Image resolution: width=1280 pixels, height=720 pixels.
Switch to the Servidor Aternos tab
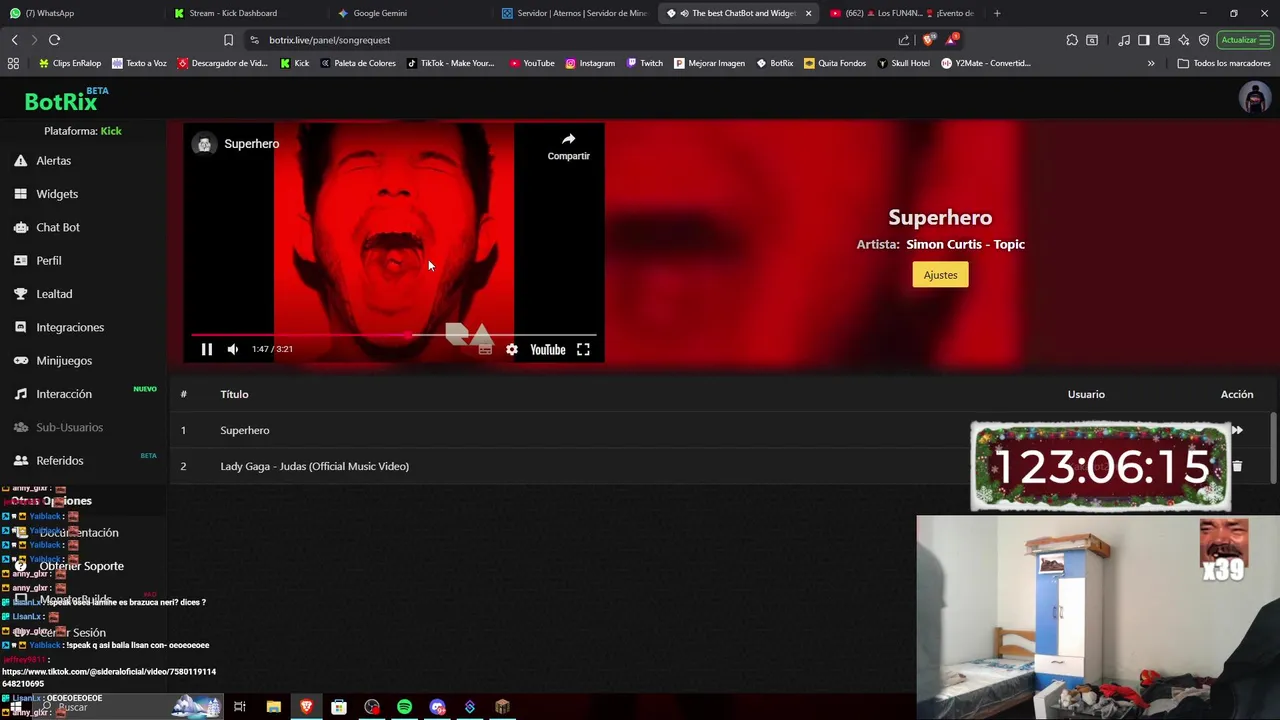(575, 13)
